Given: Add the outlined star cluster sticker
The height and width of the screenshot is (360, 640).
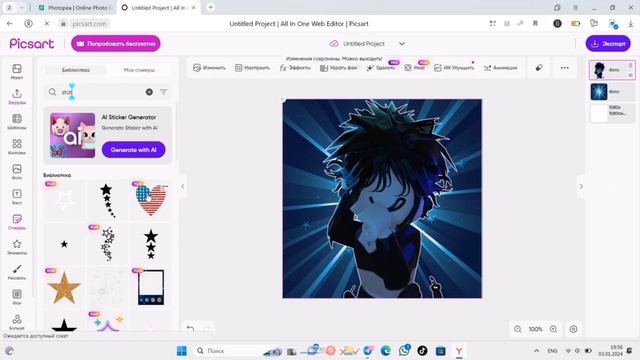Looking at the screenshot, I should [108, 244].
